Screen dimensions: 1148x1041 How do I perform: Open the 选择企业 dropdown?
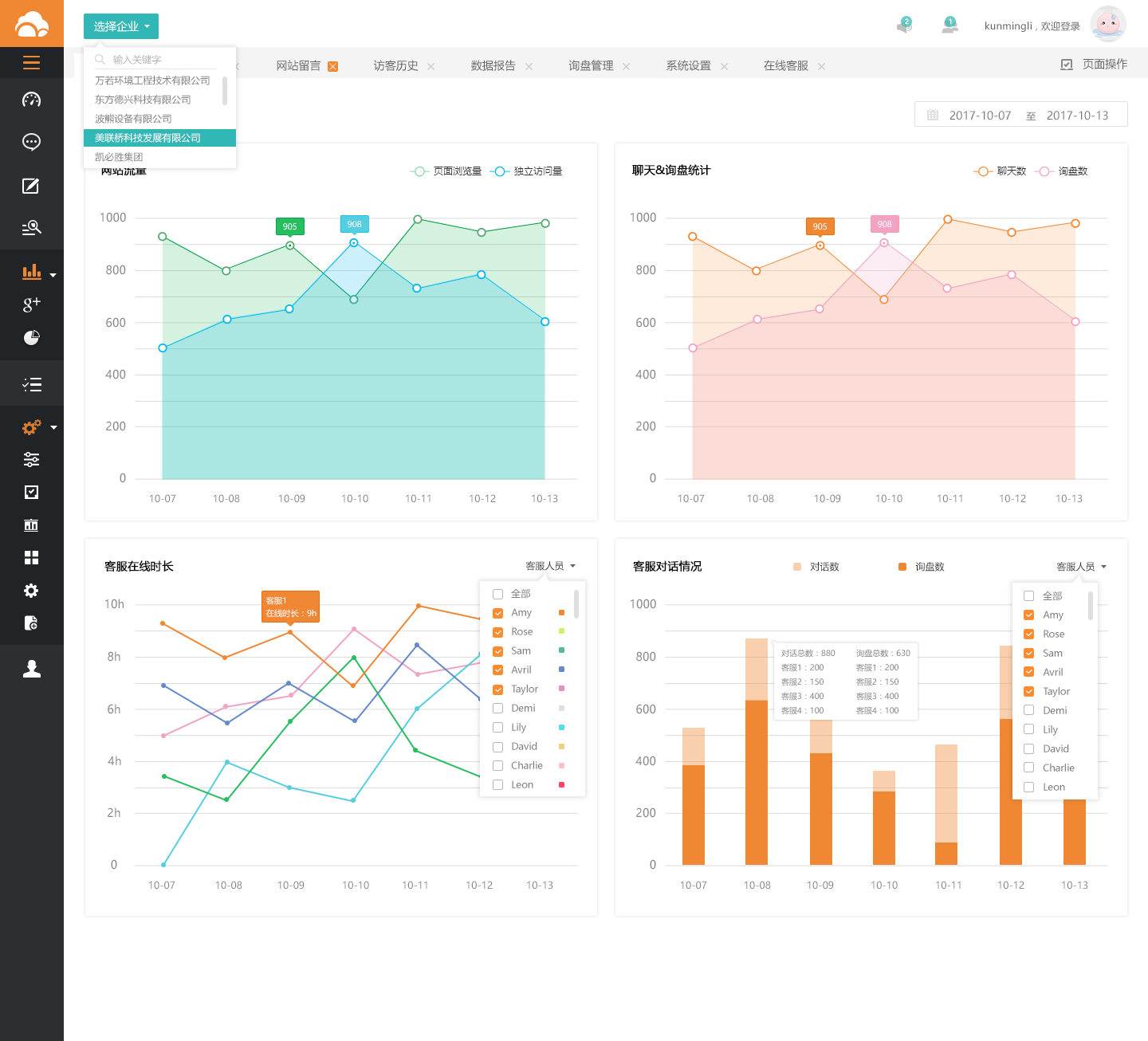(x=121, y=26)
